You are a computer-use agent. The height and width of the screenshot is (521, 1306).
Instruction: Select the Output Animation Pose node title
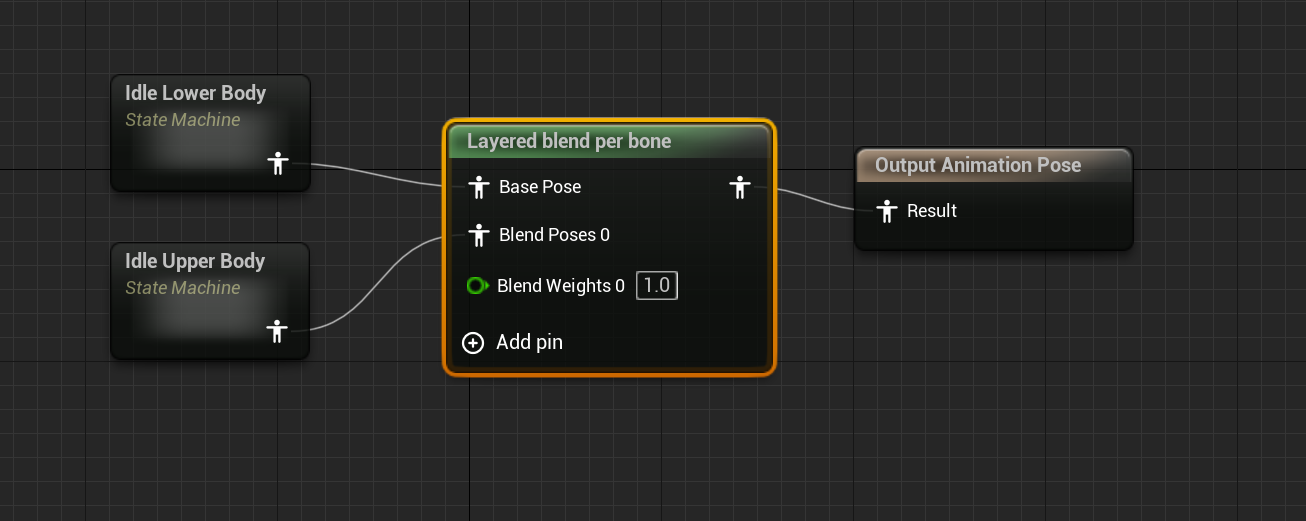click(x=978, y=165)
